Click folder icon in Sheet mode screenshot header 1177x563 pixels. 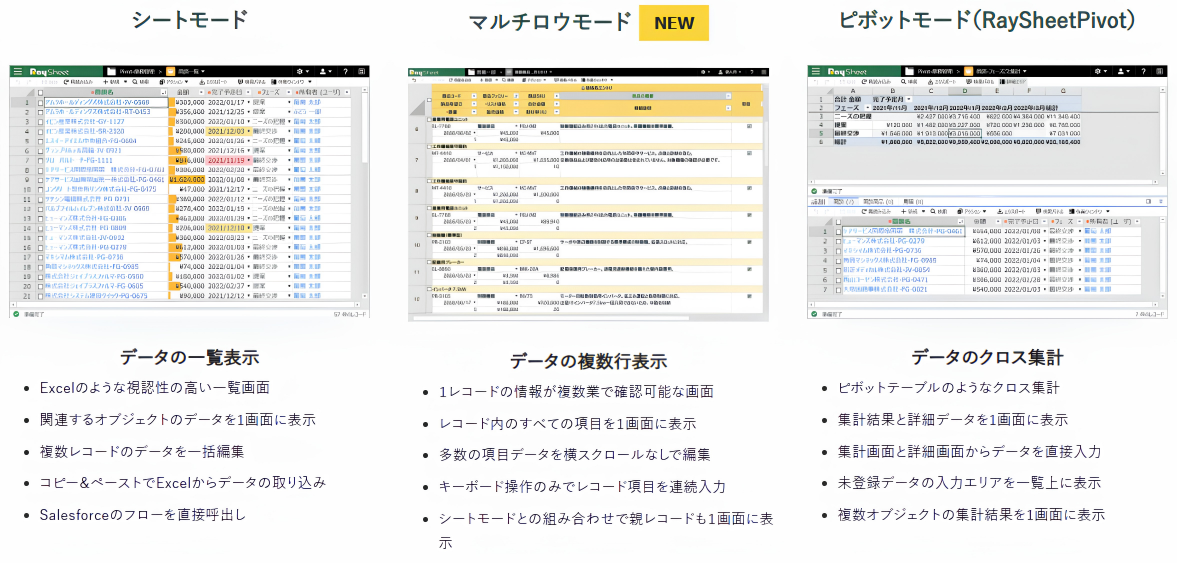click(111, 71)
